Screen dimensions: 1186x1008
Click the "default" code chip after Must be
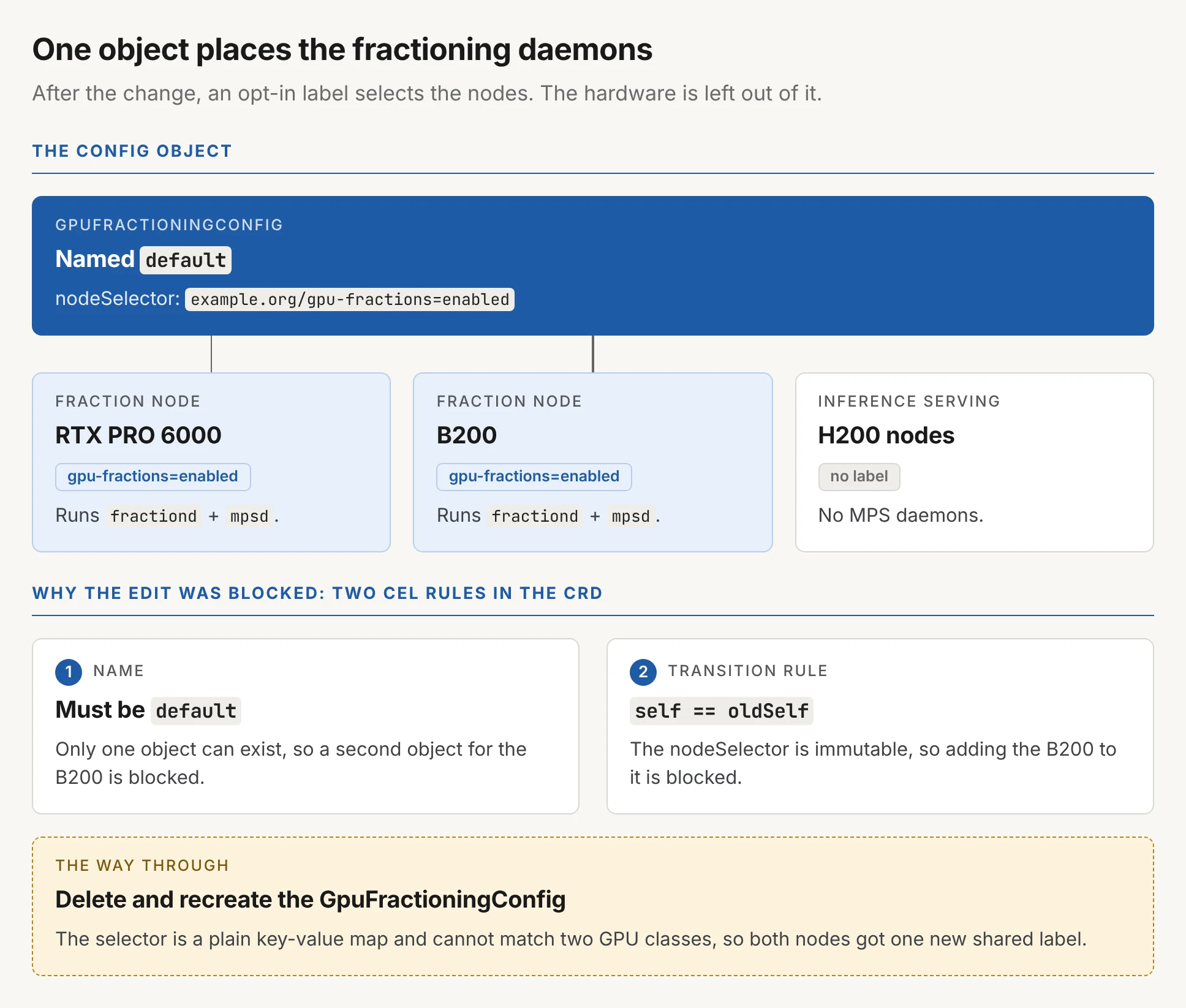point(196,711)
